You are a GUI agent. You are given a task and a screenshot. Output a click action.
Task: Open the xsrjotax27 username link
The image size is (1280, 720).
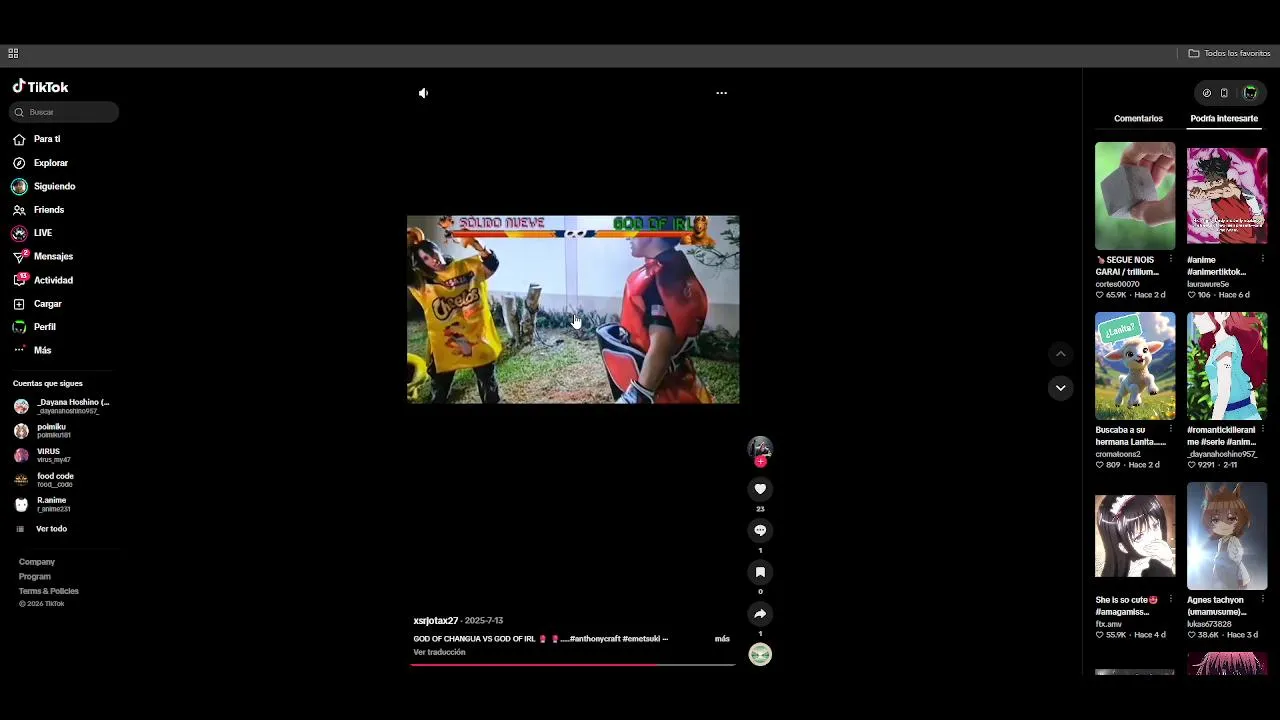pos(436,621)
